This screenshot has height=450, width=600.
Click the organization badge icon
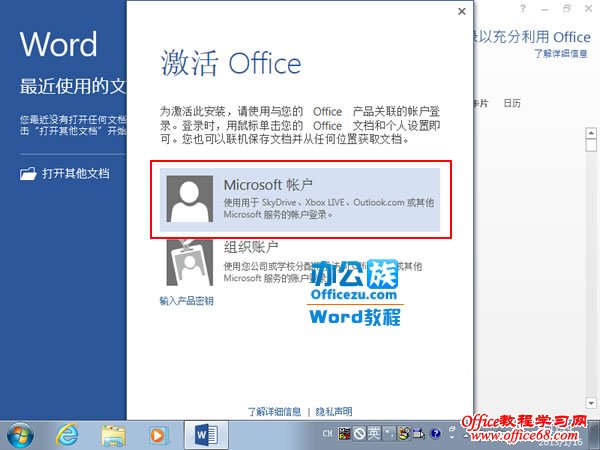[190, 262]
